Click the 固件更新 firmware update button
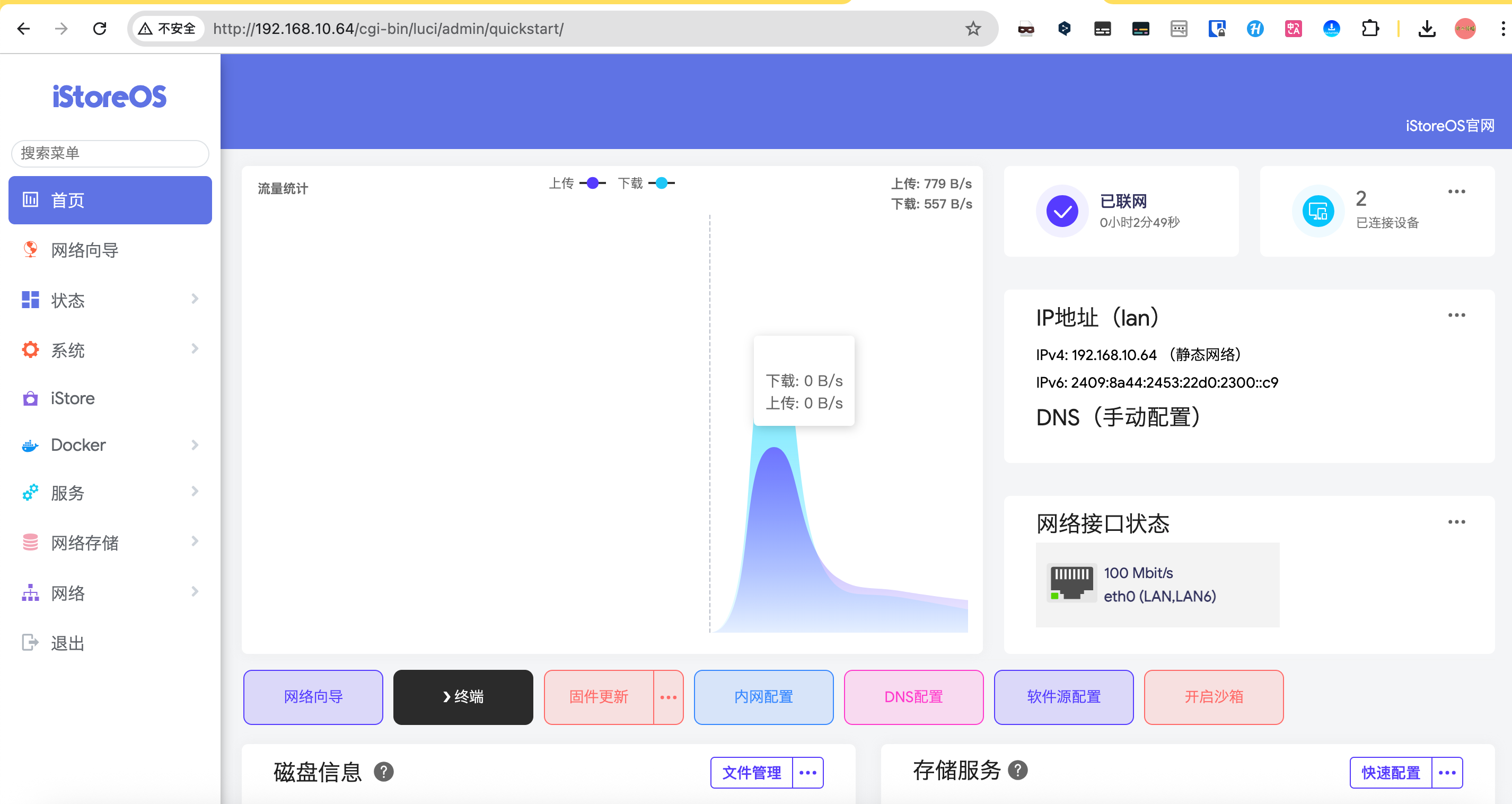 [599, 697]
